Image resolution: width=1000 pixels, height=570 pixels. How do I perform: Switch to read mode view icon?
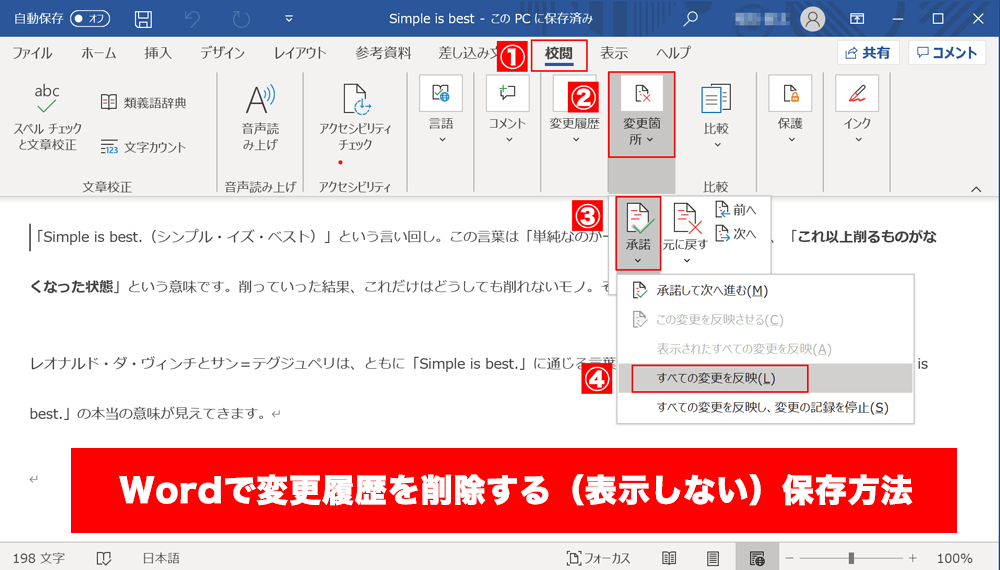[669, 559]
